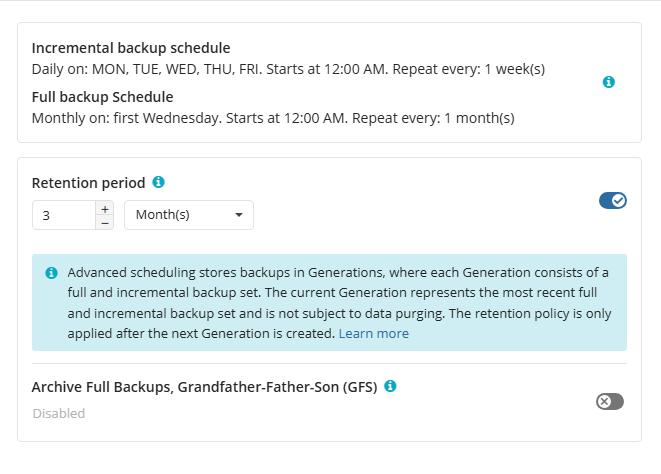Disable the Retention period toggle
Viewport: 661px width, 474px height.
[612, 200]
